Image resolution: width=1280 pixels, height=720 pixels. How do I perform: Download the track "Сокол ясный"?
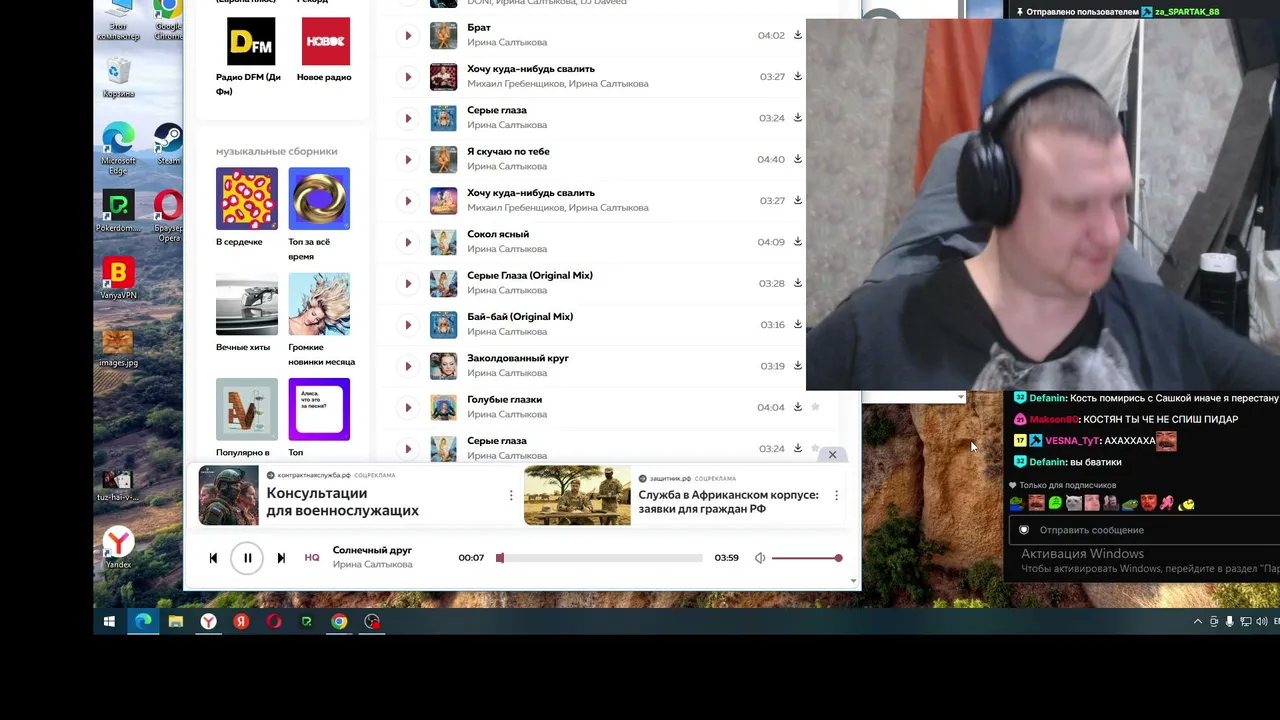(798, 241)
